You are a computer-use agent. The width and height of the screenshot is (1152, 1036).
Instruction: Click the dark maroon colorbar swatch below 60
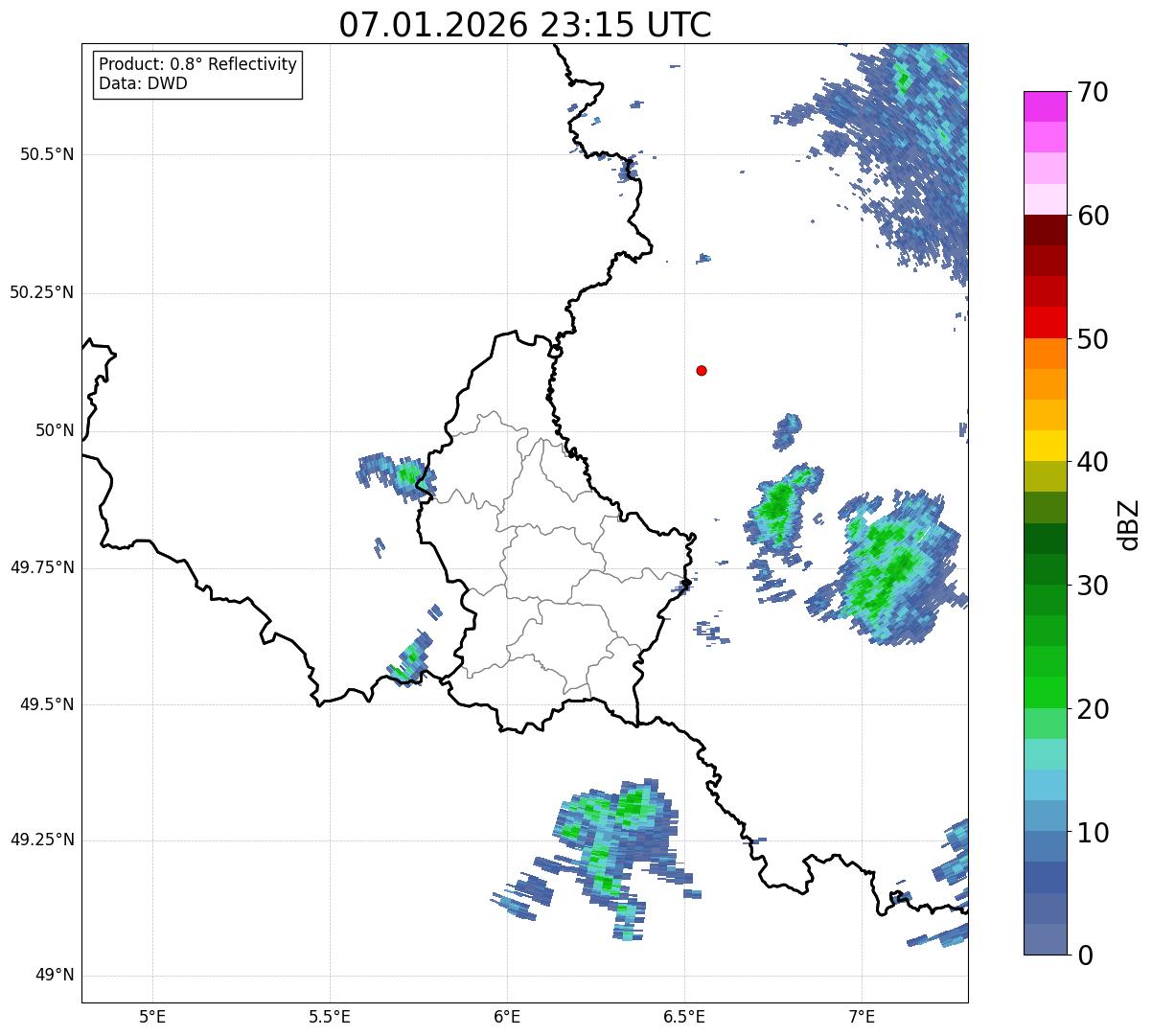[x=1045, y=230]
